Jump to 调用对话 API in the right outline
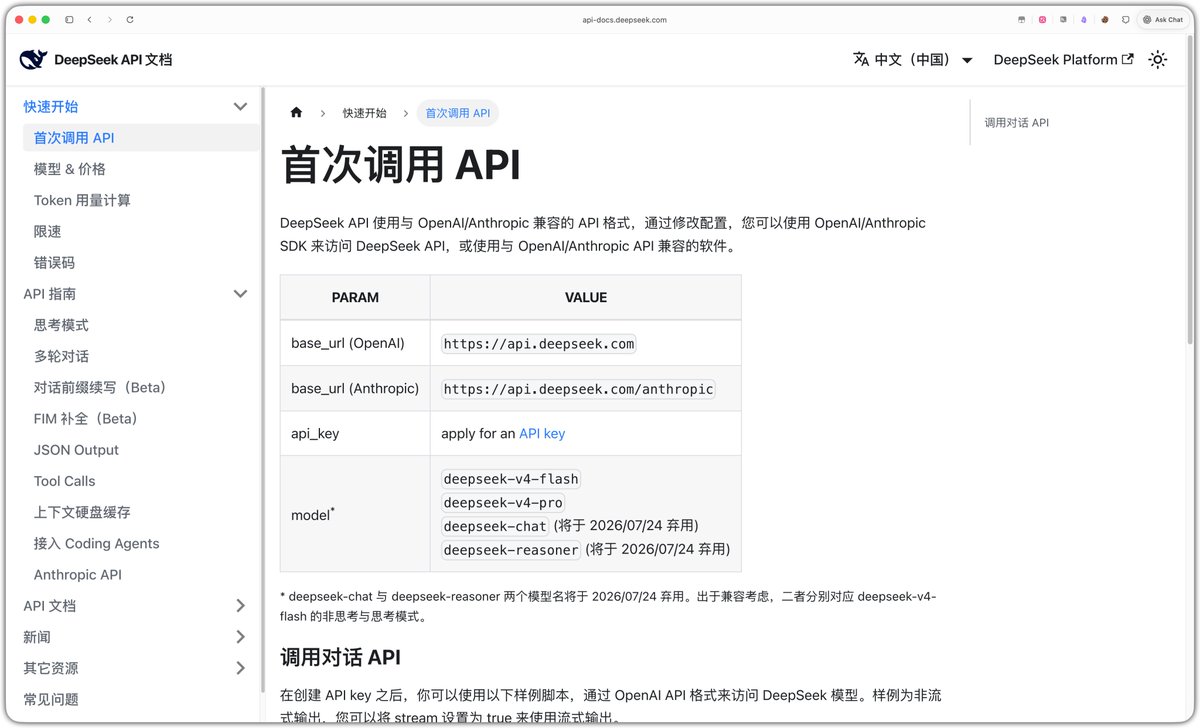Viewport: 1200px width, 728px height. [1017, 123]
